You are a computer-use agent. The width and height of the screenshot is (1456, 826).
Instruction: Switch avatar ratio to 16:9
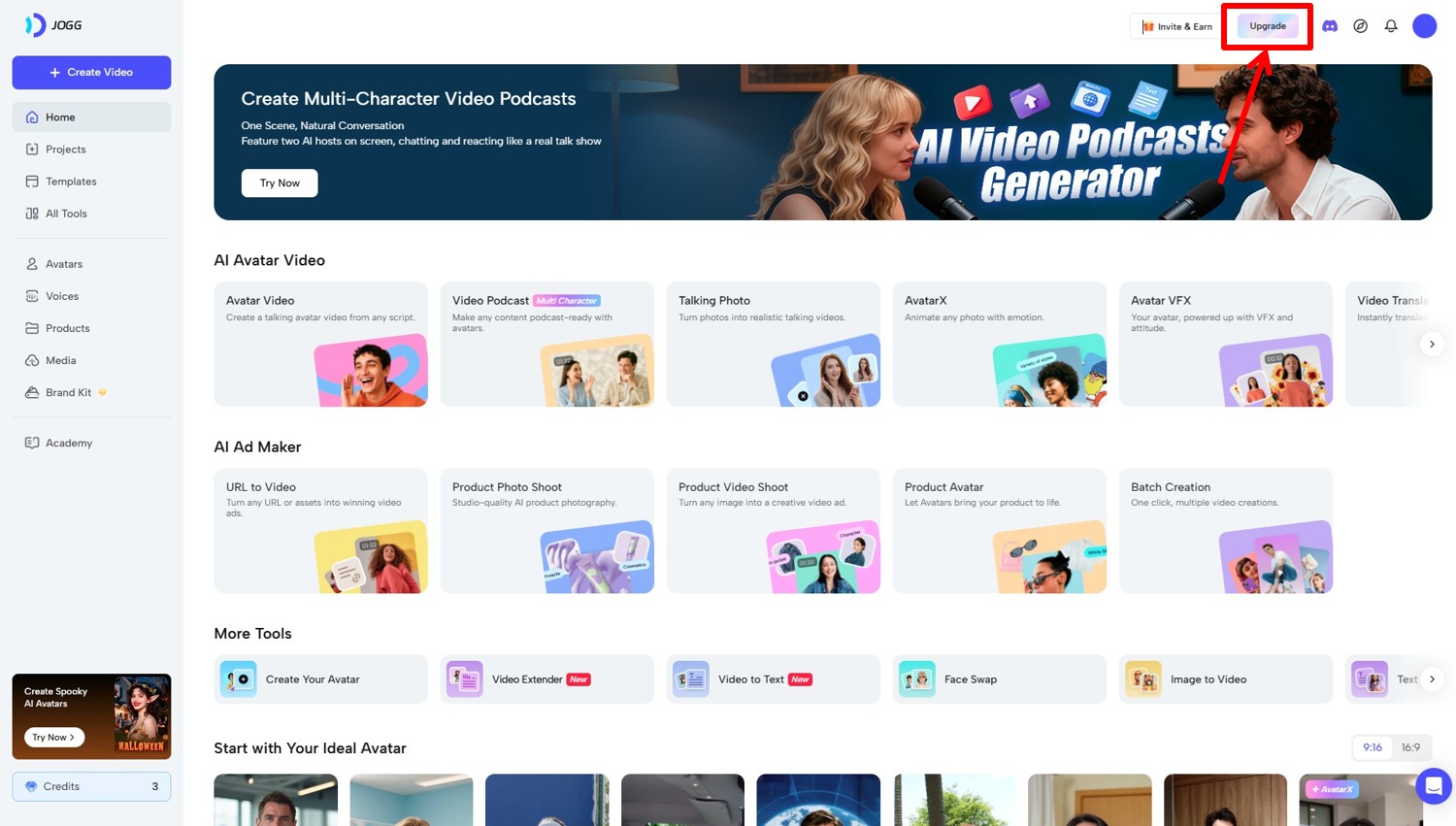coord(1410,747)
